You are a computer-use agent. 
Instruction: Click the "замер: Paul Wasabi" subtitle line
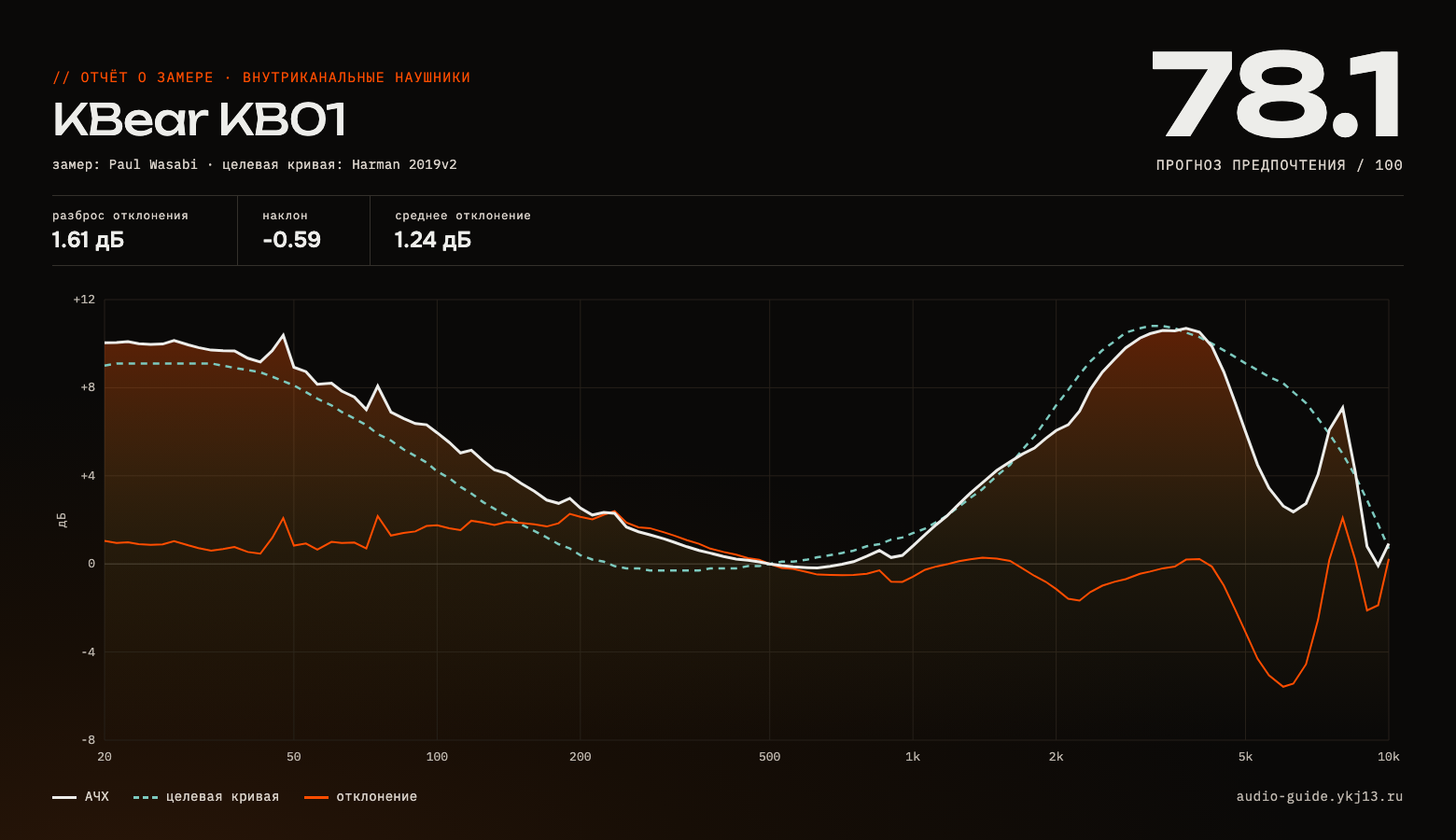pos(255,164)
